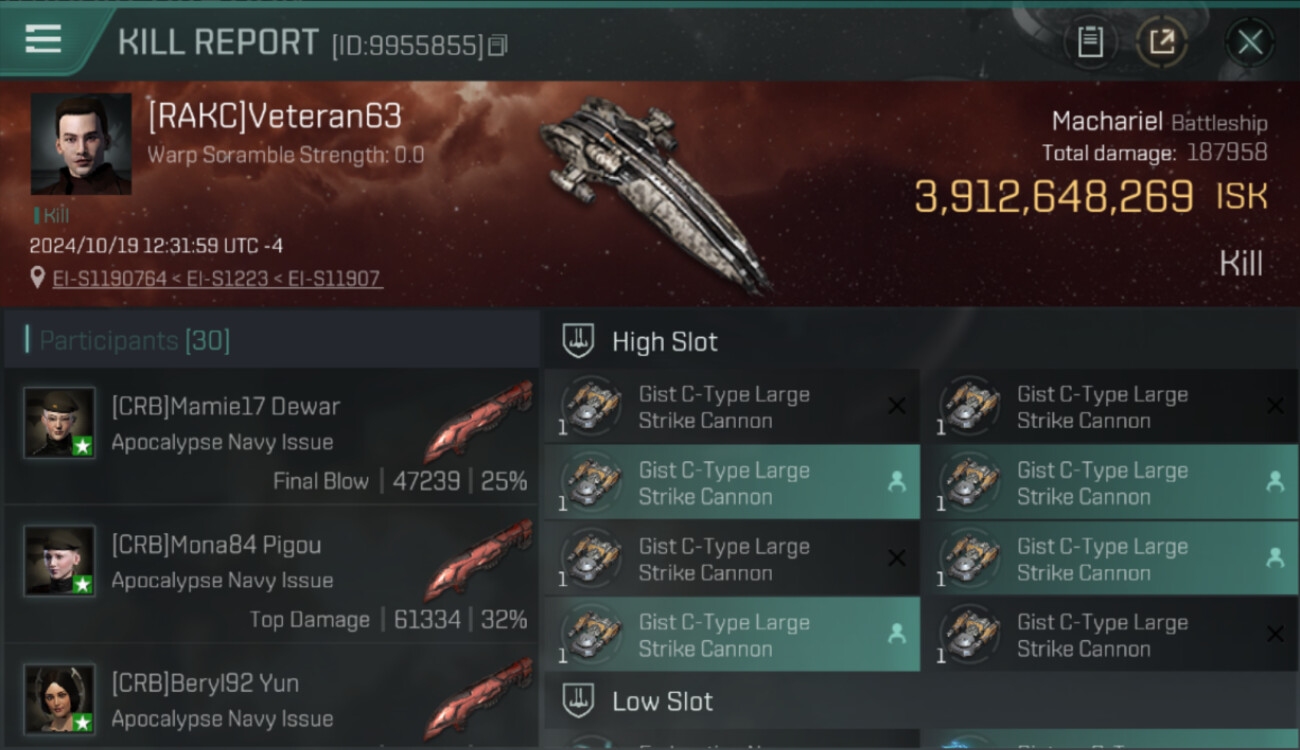1300x750 pixels.
Task: Select first destroyed Gist C-Type Strike Cannon
Action: (732, 406)
